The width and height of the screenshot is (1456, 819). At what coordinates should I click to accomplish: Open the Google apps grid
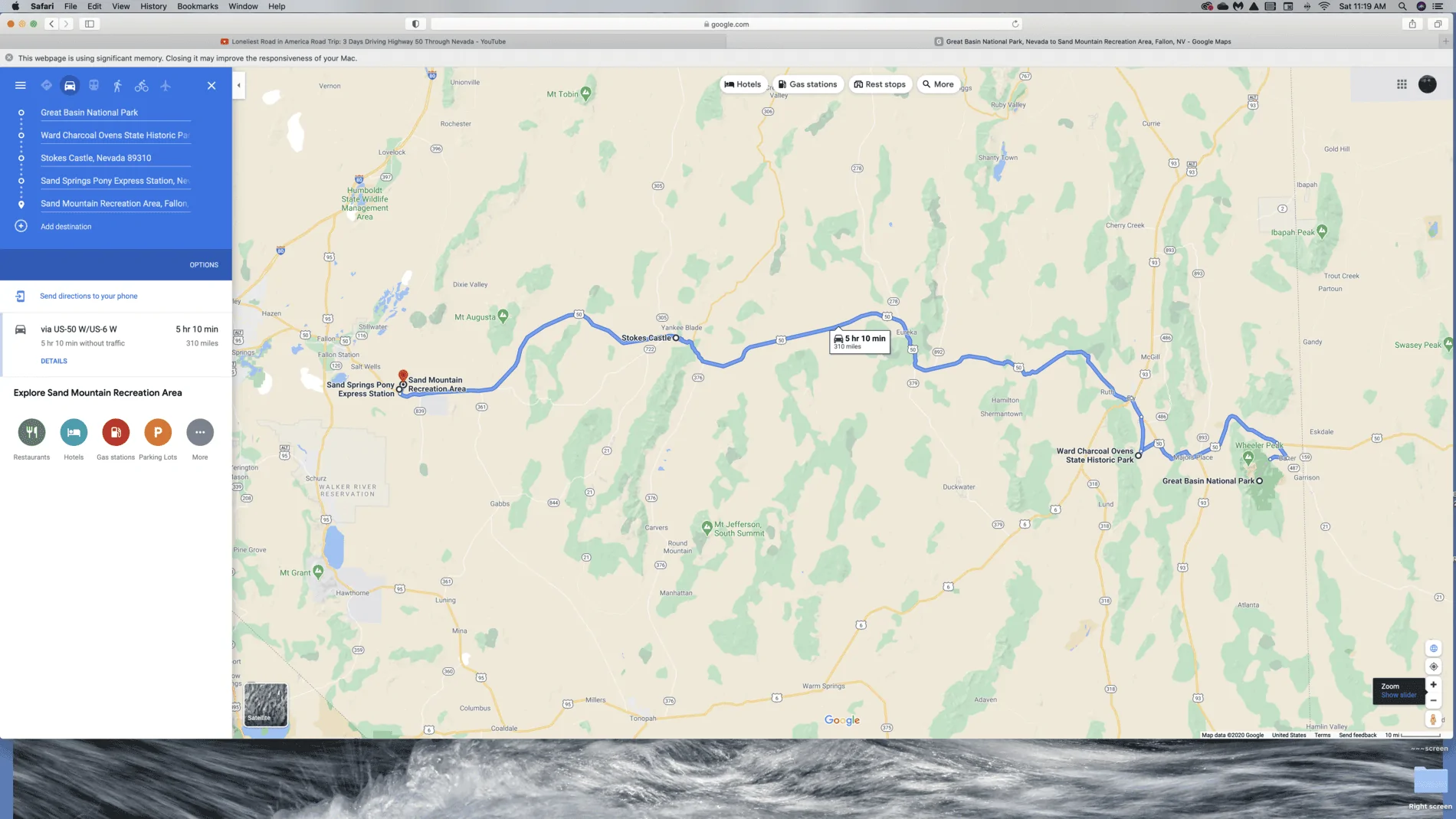(x=1402, y=84)
